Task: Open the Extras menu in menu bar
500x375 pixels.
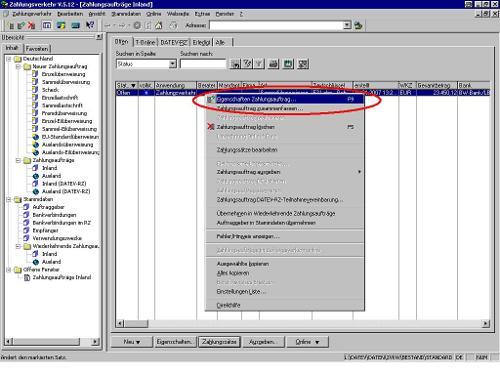Action: click(202, 14)
